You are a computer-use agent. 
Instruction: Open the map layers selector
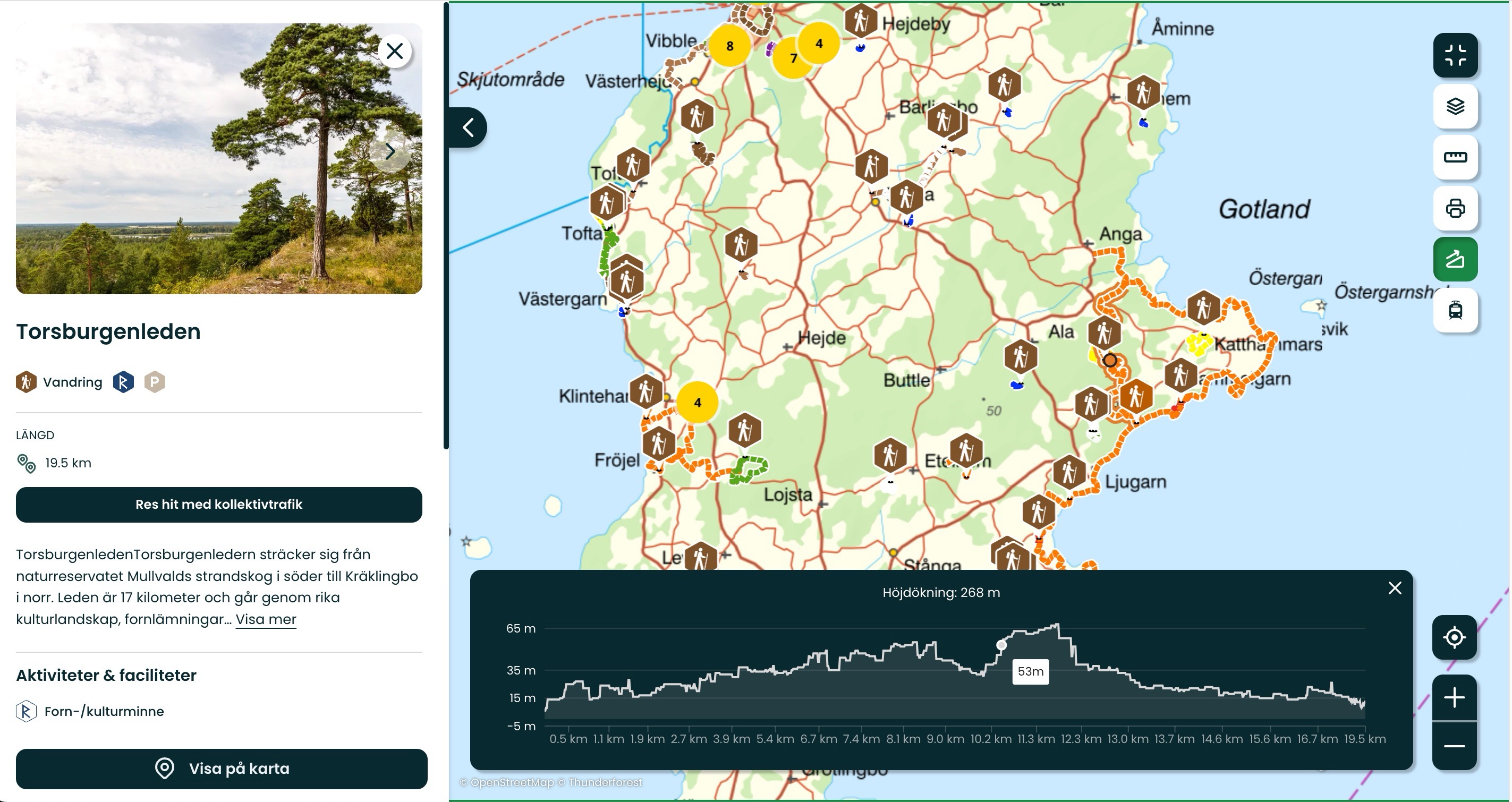tap(1455, 106)
